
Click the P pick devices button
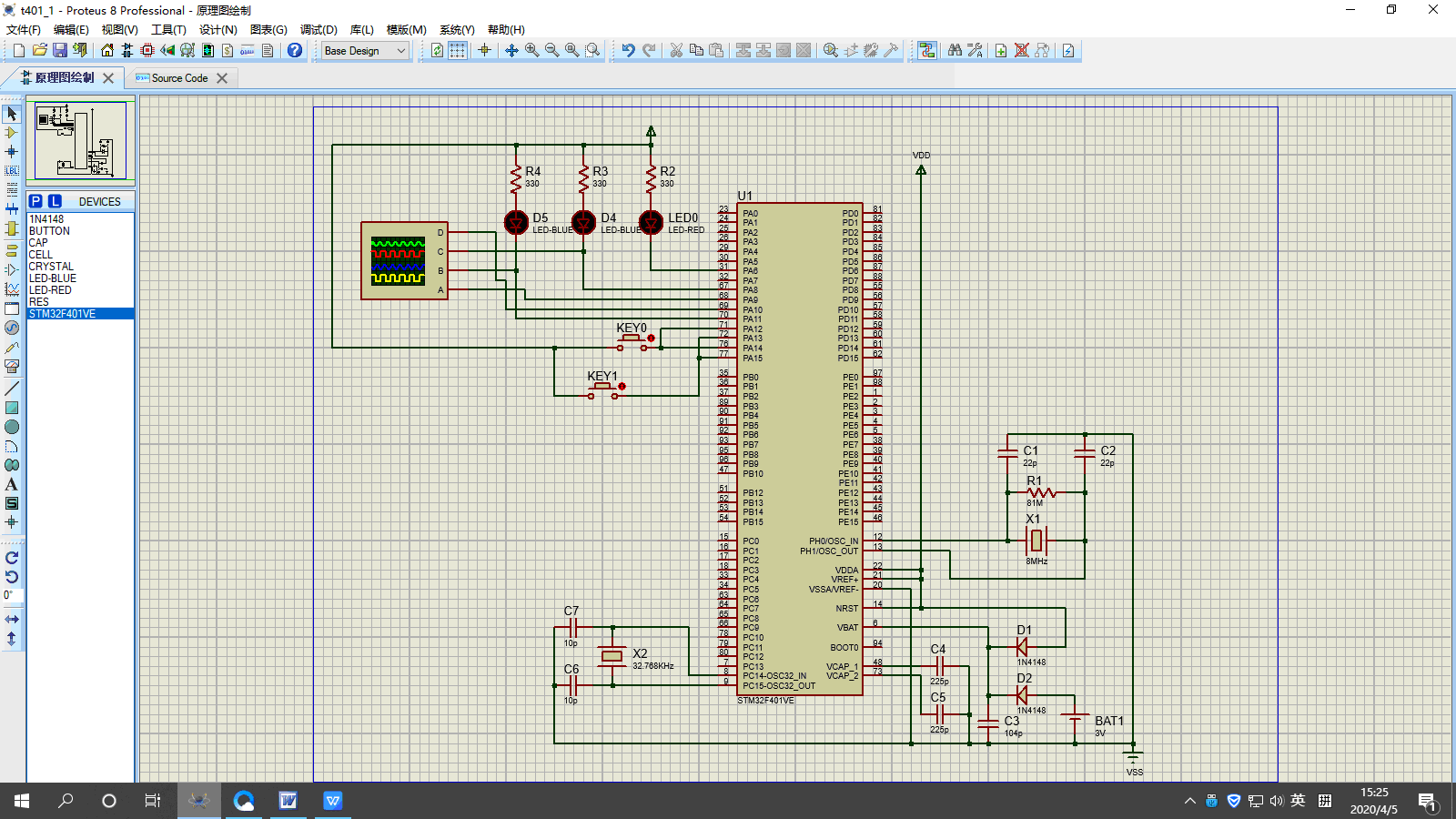pyautogui.click(x=34, y=200)
